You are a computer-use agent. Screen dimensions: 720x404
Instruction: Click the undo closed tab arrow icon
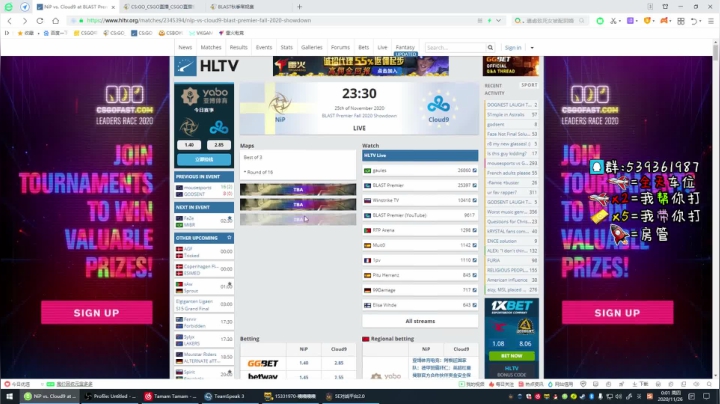click(693, 21)
